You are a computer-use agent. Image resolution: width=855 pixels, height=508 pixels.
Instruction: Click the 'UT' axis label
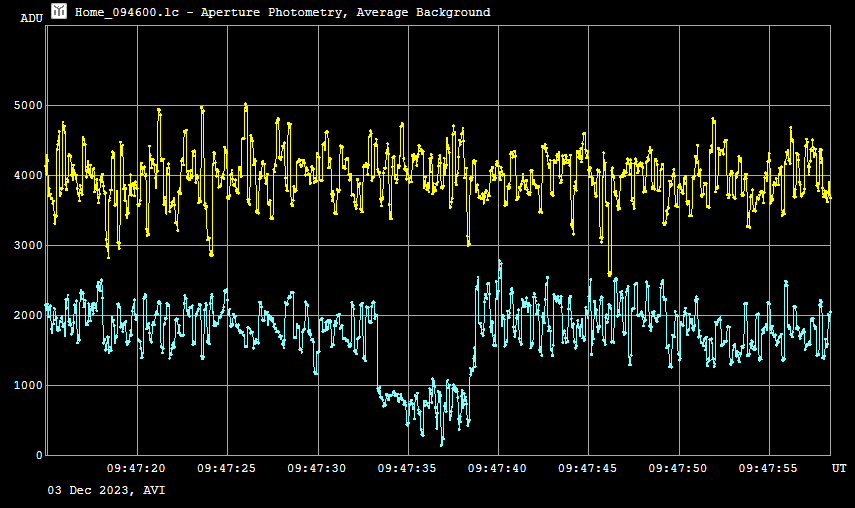(x=839, y=468)
